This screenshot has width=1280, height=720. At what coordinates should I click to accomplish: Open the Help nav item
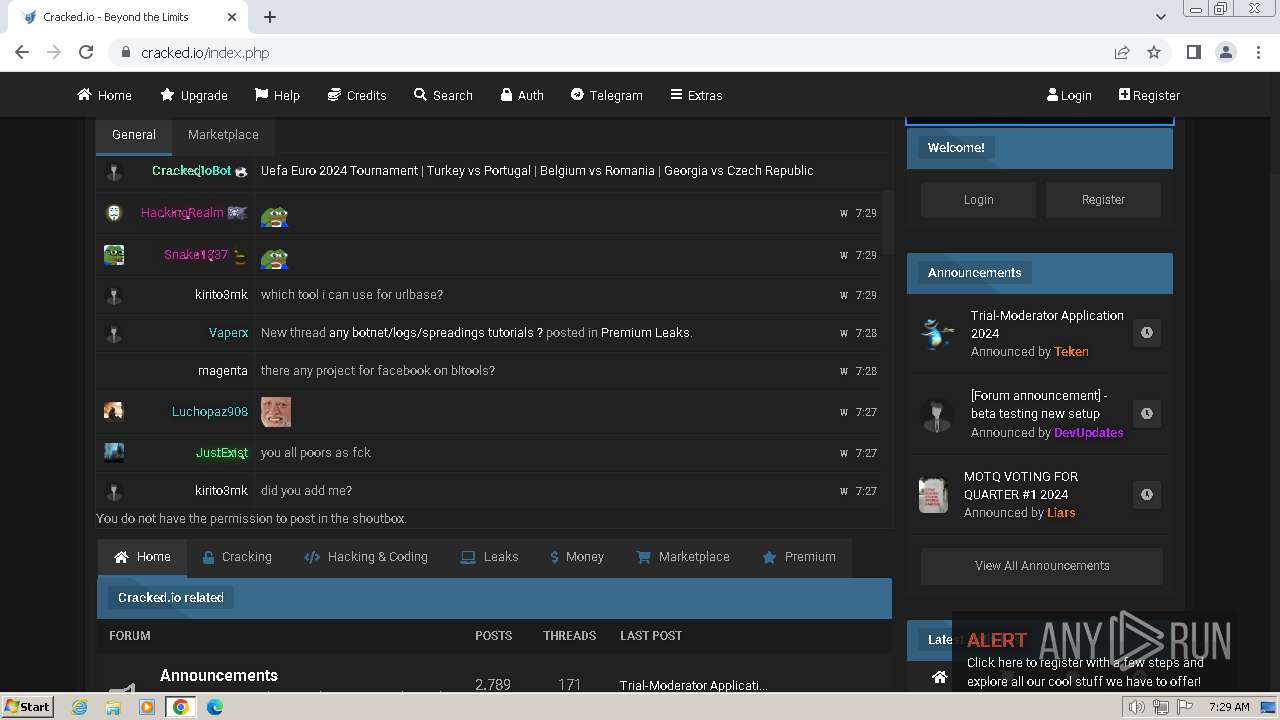(277, 95)
